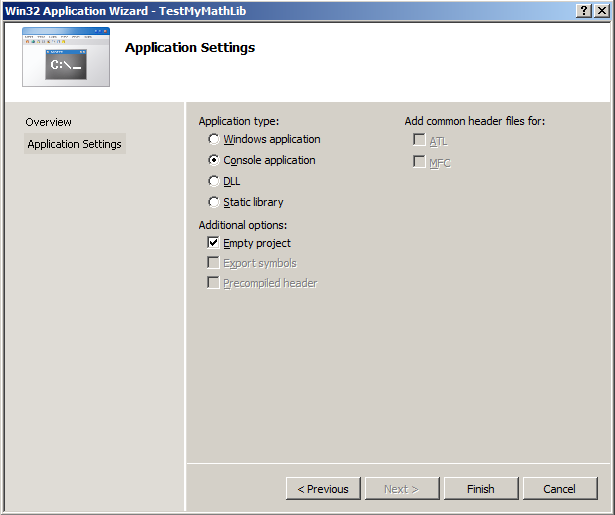Choose the Static library option

(214, 203)
